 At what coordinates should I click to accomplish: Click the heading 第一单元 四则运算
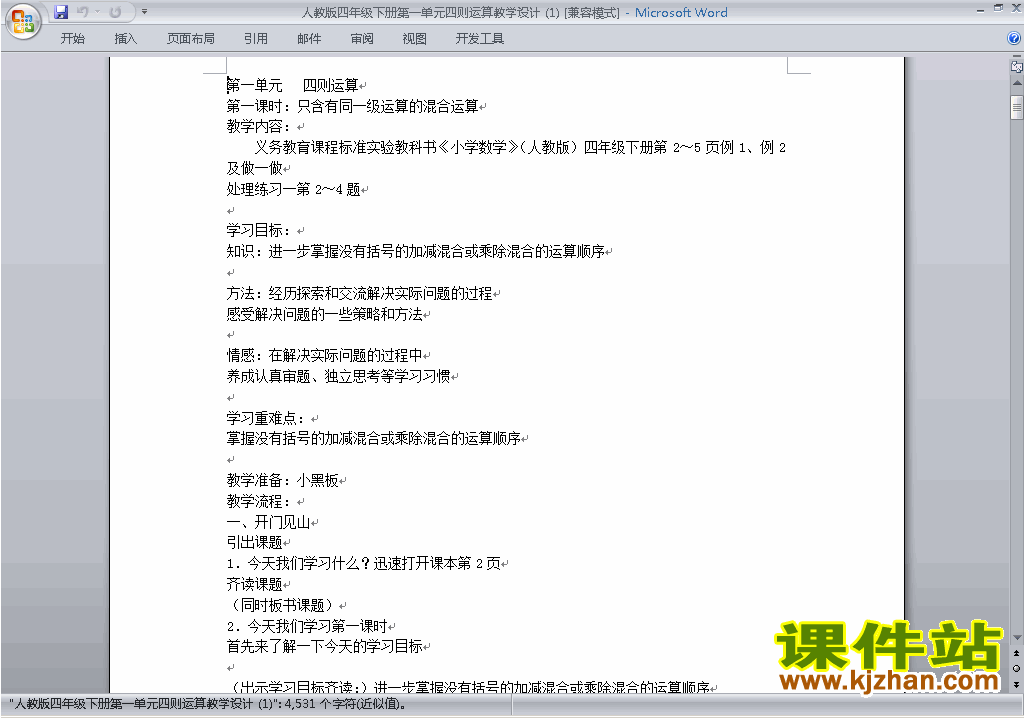293,86
